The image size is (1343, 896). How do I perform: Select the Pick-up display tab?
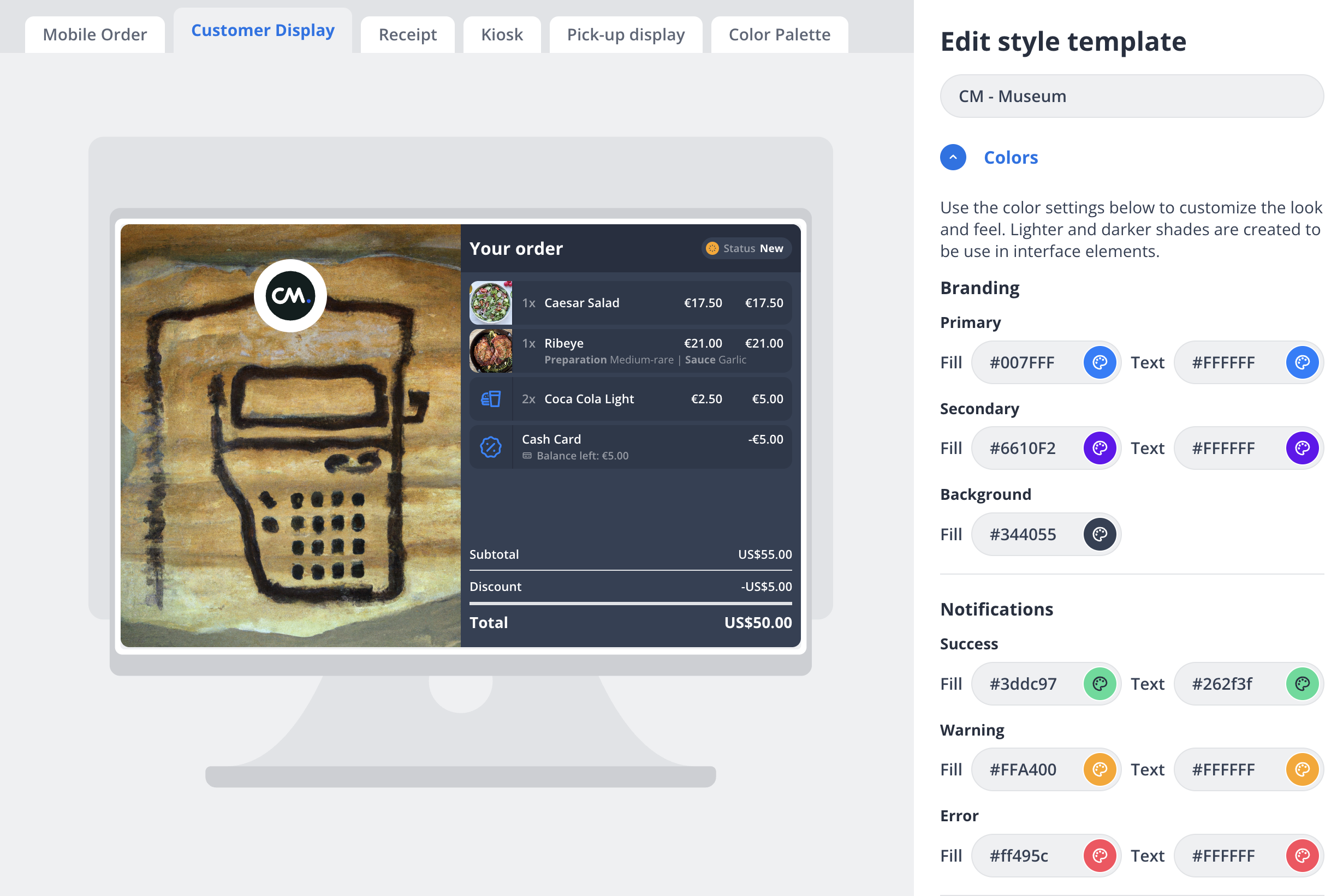(x=626, y=35)
